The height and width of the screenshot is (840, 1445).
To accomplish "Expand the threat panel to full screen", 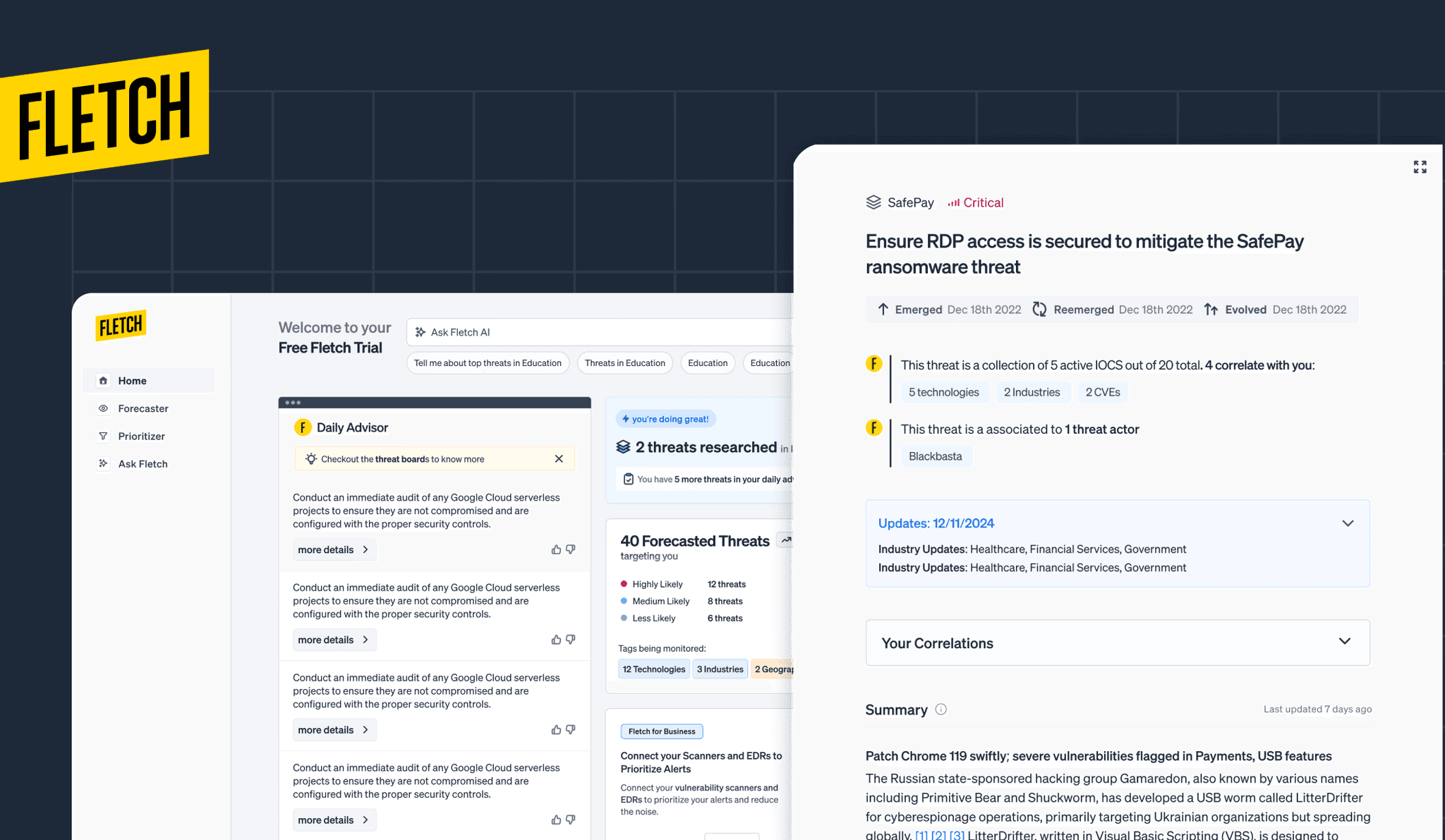I will pyautogui.click(x=1420, y=167).
